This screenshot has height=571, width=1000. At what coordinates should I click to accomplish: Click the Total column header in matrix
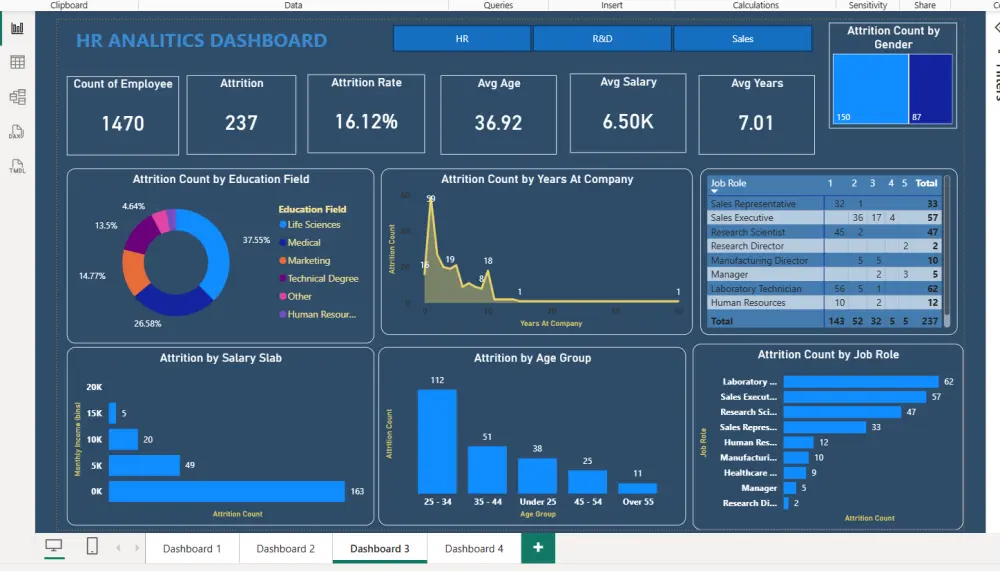tap(926, 183)
